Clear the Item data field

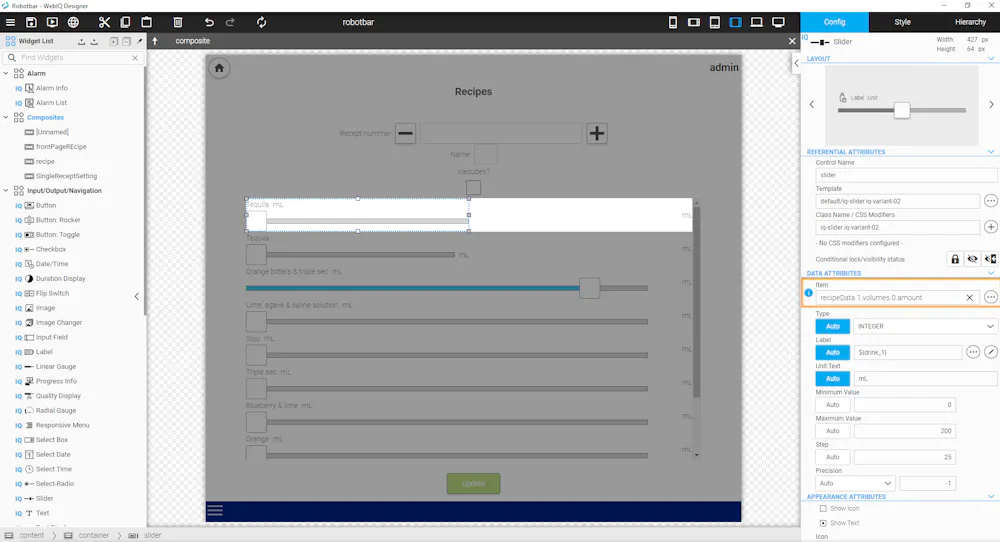pyautogui.click(x=969, y=298)
